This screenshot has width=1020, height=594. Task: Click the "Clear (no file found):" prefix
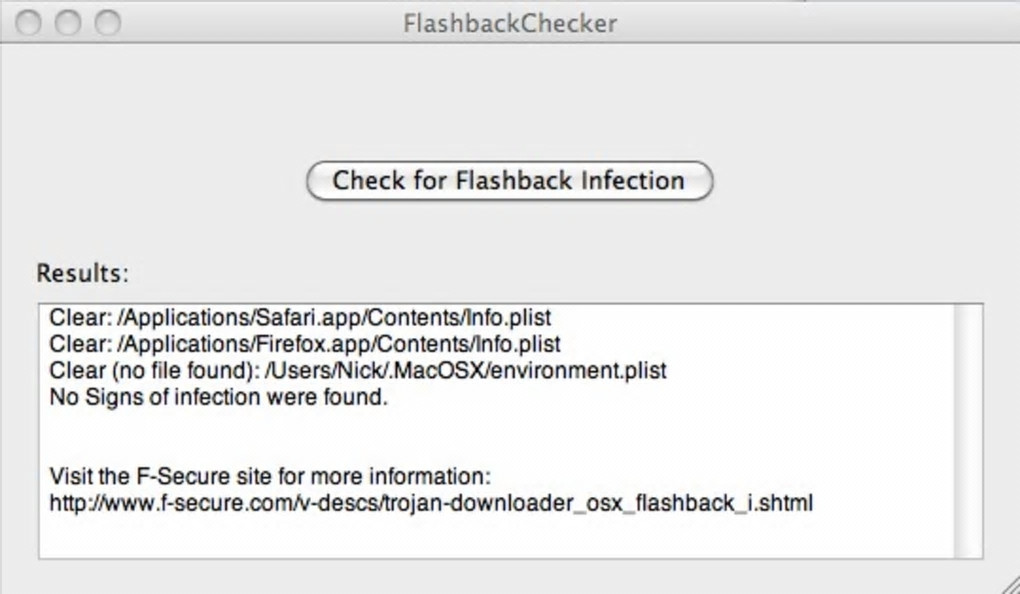153,371
